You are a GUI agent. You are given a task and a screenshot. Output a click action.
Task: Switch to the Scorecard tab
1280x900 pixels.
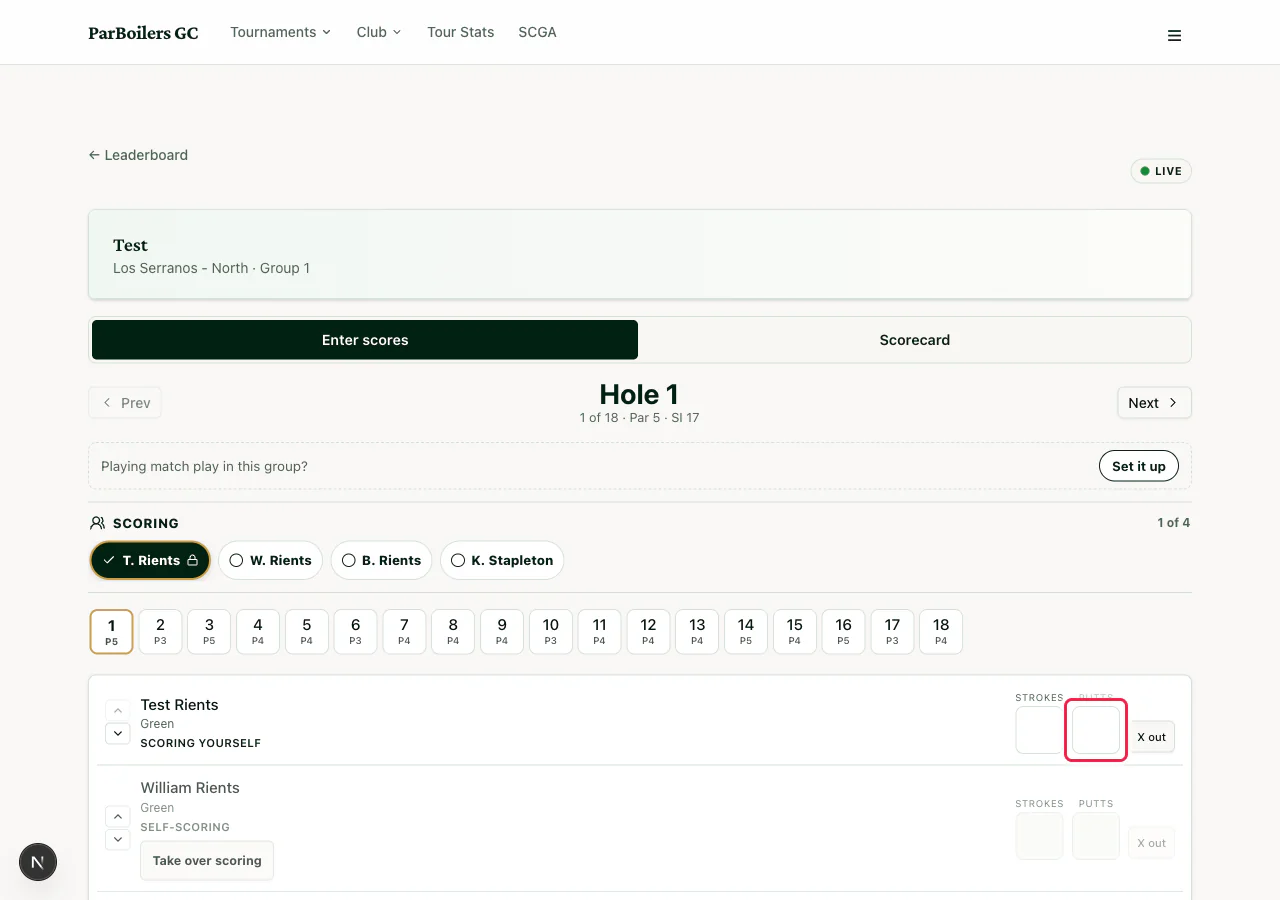tap(914, 340)
